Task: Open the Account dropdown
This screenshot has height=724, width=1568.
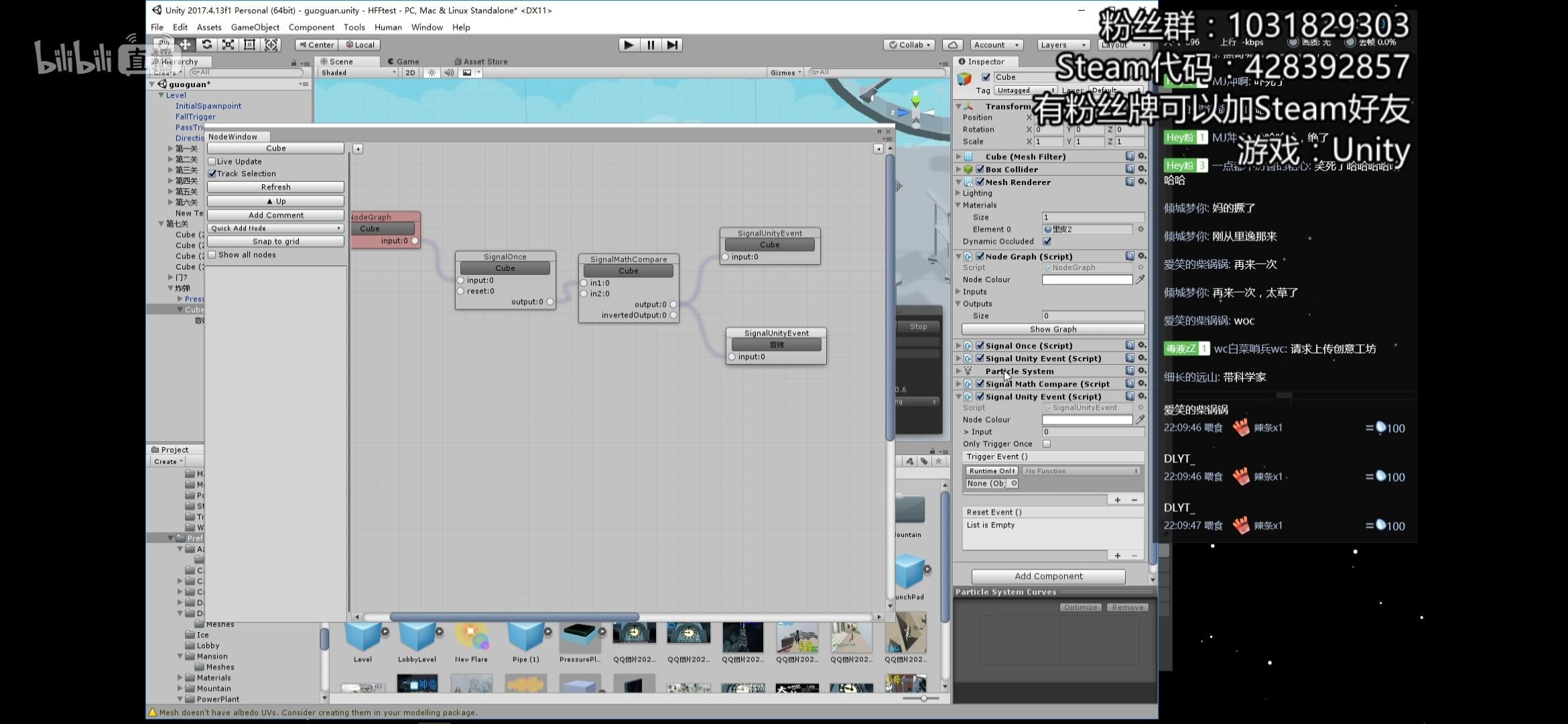Action: (x=996, y=45)
